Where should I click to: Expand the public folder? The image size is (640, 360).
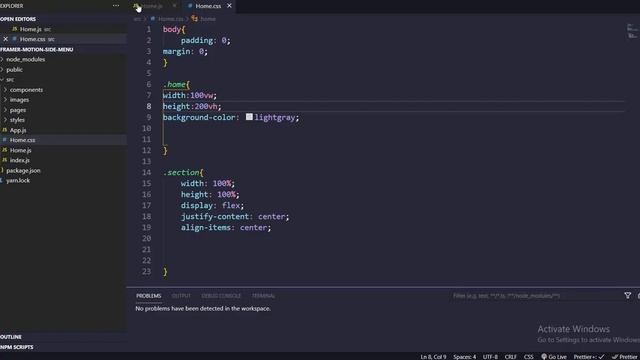click(x=14, y=70)
